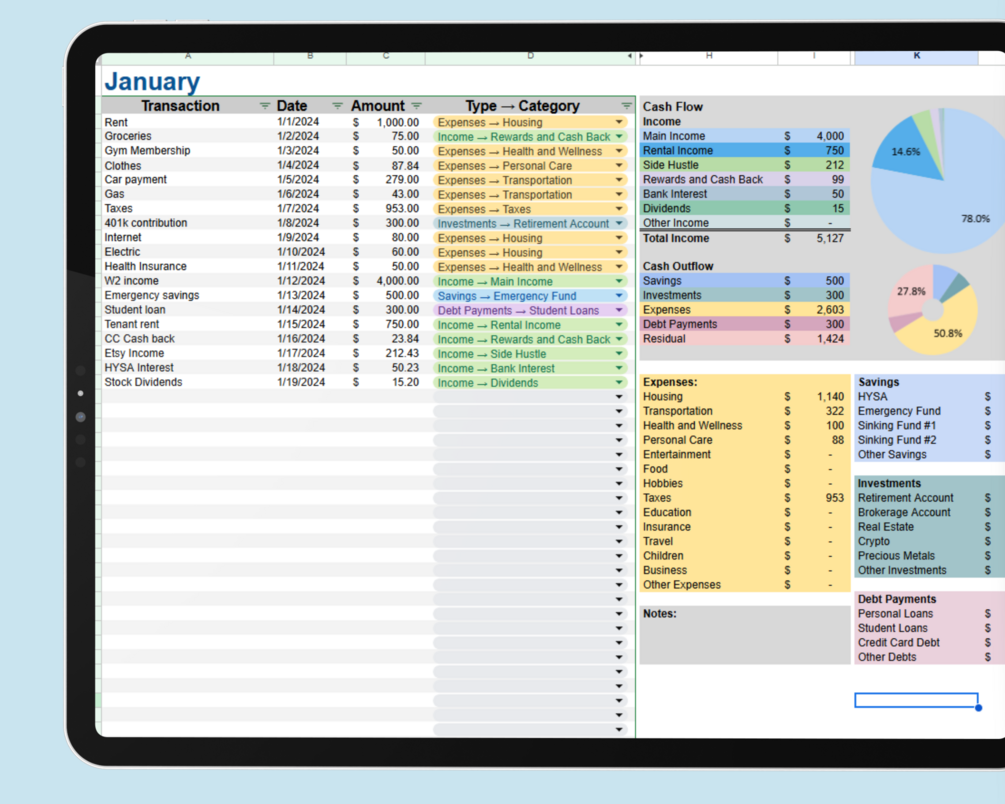
Task: Select the 'Car payment' transaction cell
Action: click(x=188, y=180)
